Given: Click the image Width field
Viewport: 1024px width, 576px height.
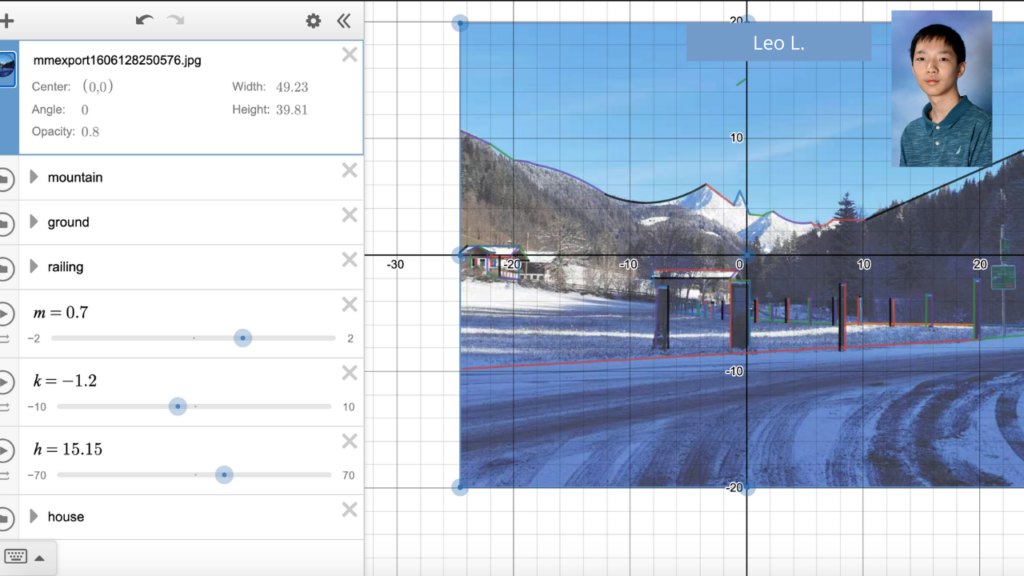Looking at the screenshot, I should [292, 87].
